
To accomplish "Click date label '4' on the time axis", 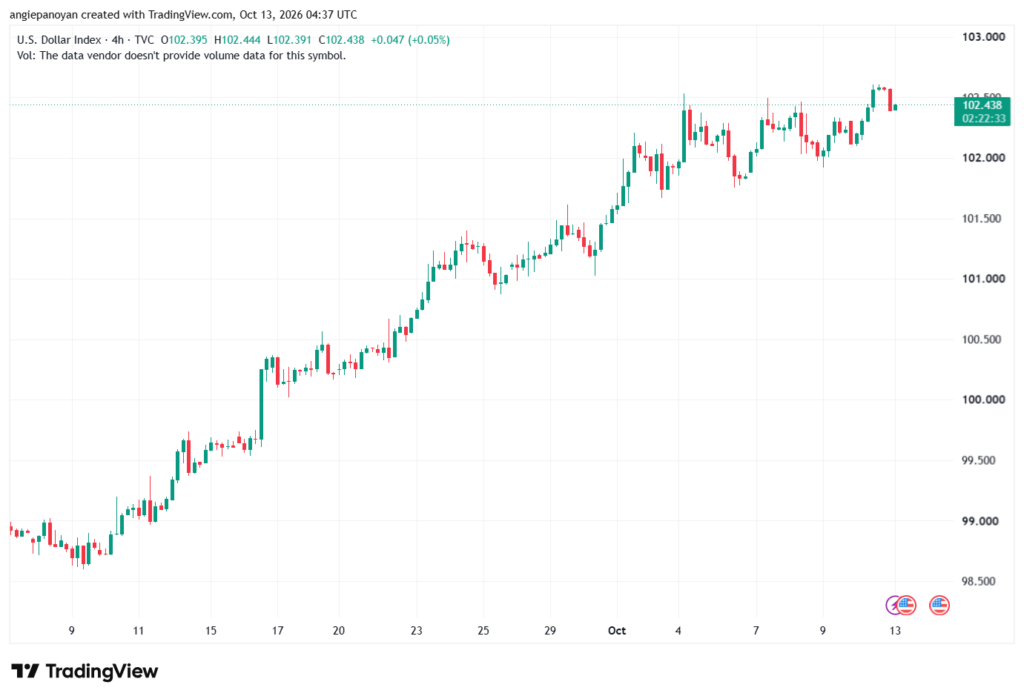I will pyautogui.click(x=678, y=630).
